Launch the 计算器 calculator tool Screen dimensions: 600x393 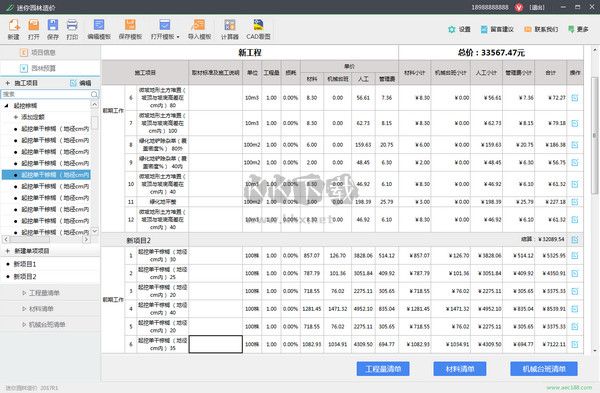[230, 25]
